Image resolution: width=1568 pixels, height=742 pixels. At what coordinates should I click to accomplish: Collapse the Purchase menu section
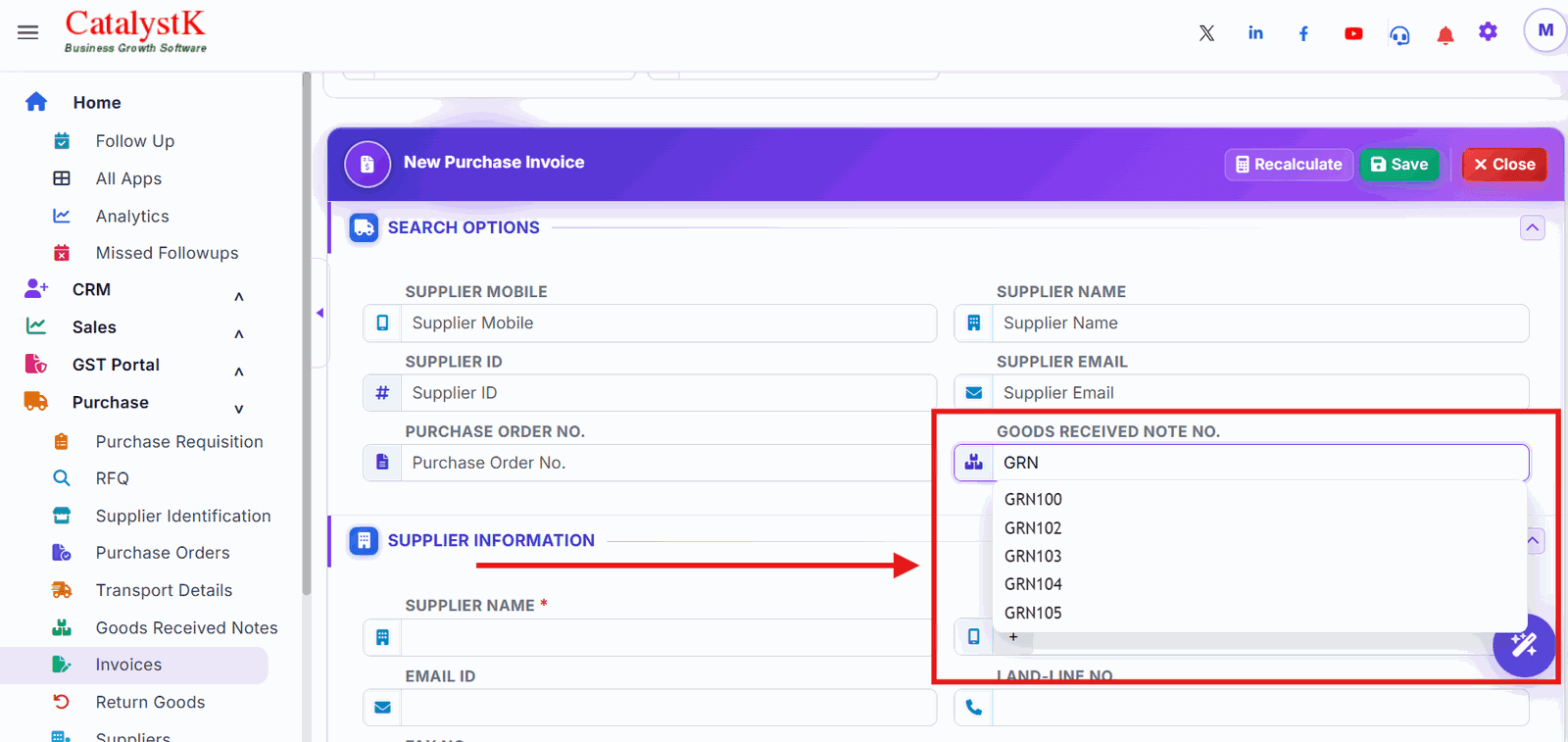coord(238,409)
